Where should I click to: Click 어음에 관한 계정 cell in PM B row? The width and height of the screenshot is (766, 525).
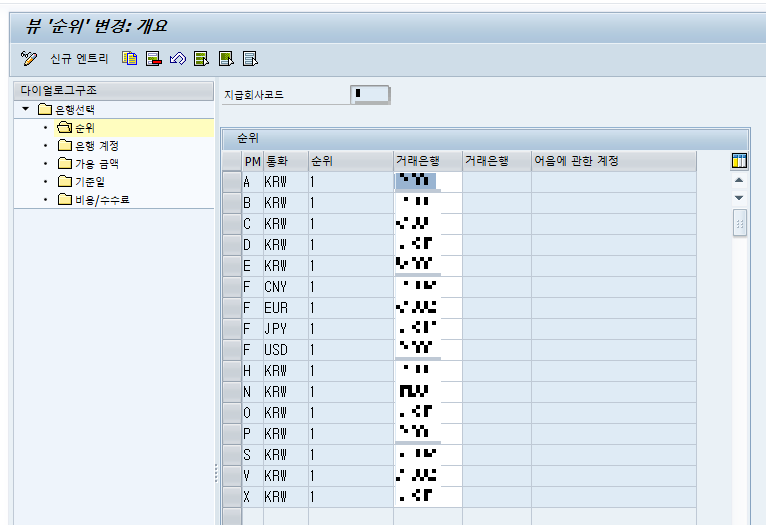click(x=614, y=203)
